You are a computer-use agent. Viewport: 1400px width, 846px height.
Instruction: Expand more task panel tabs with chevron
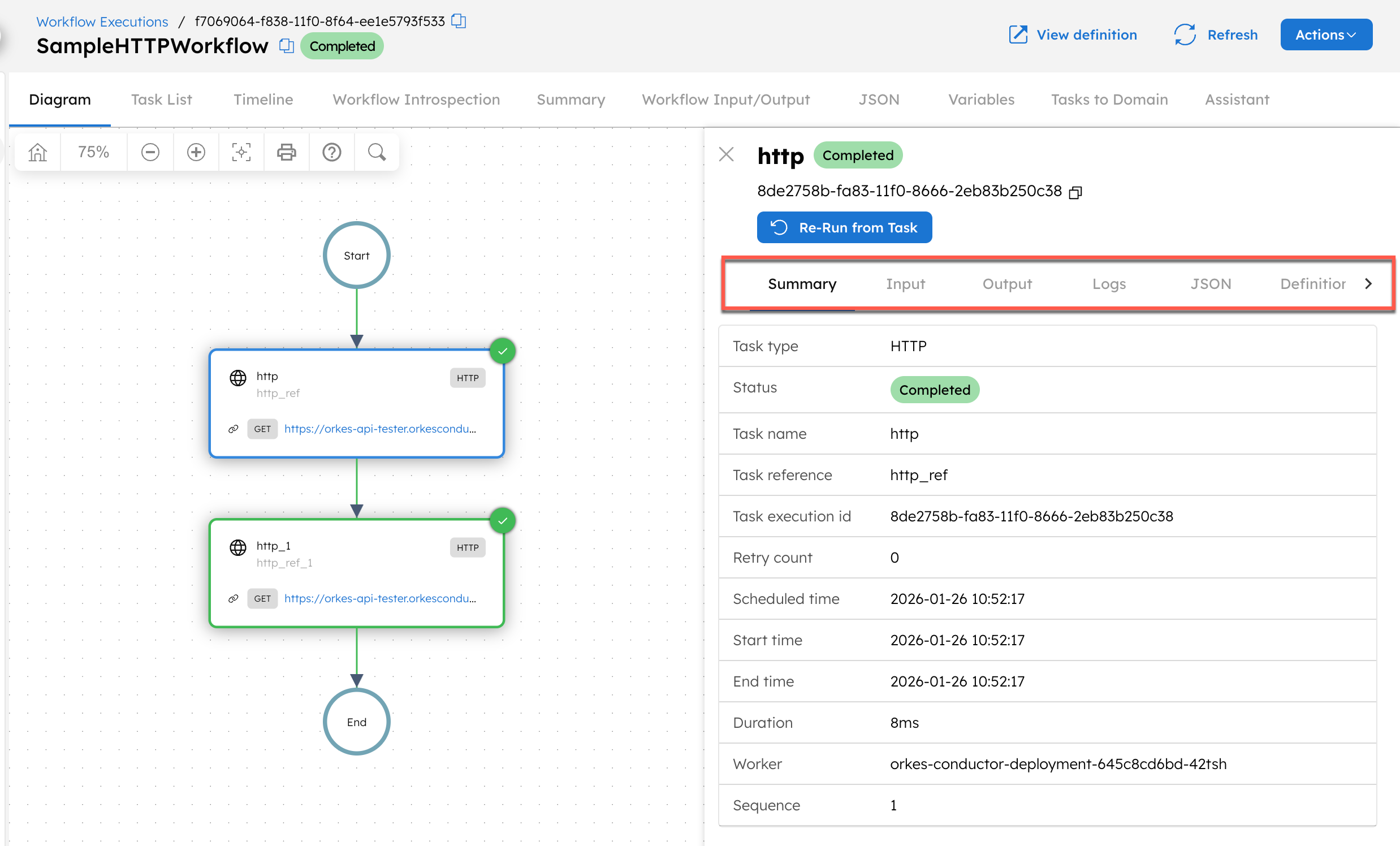click(1369, 283)
